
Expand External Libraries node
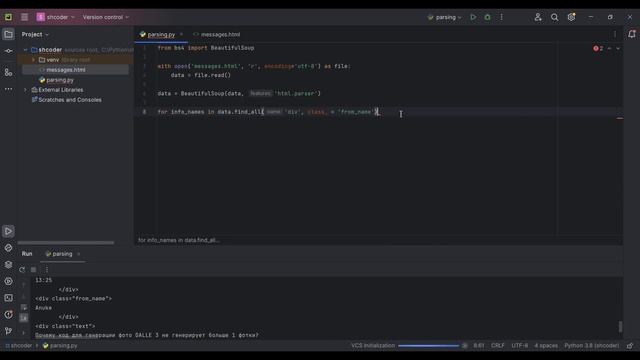click(25, 90)
